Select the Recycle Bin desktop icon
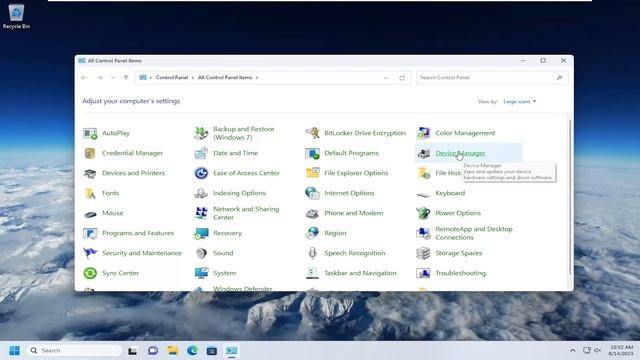 [16, 16]
